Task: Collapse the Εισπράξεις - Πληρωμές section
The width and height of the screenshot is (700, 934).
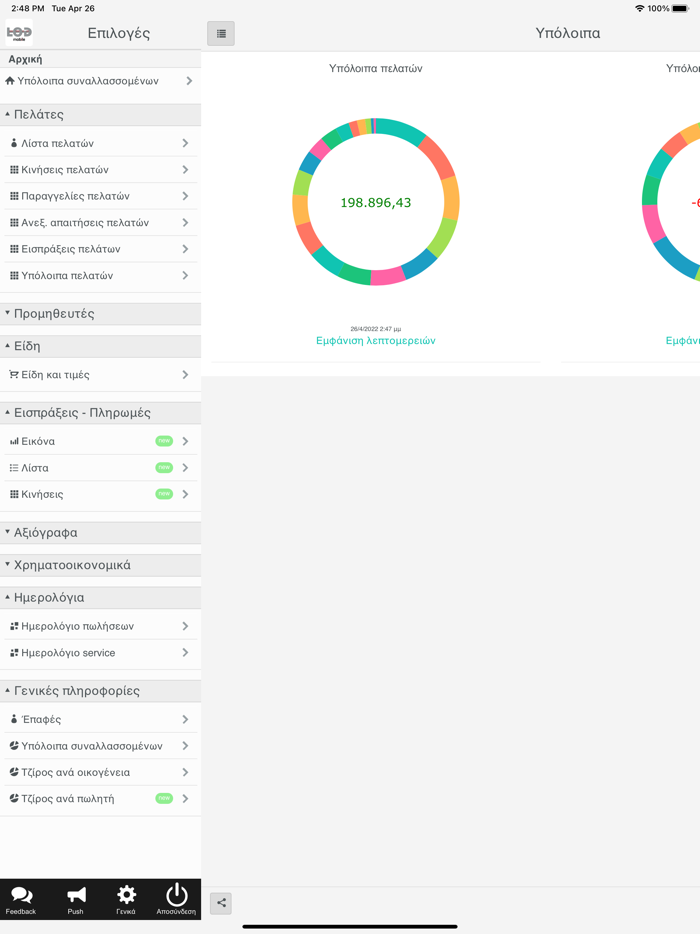Action: 100,413
